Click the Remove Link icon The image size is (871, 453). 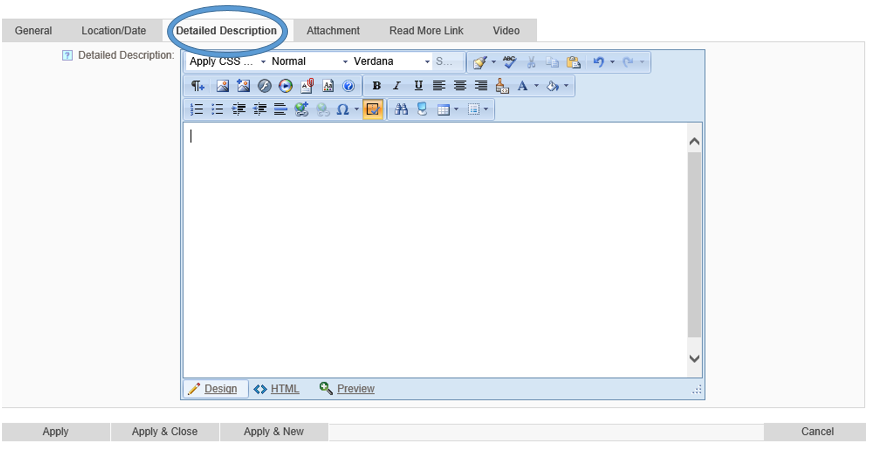pyautogui.click(x=323, y=109)
